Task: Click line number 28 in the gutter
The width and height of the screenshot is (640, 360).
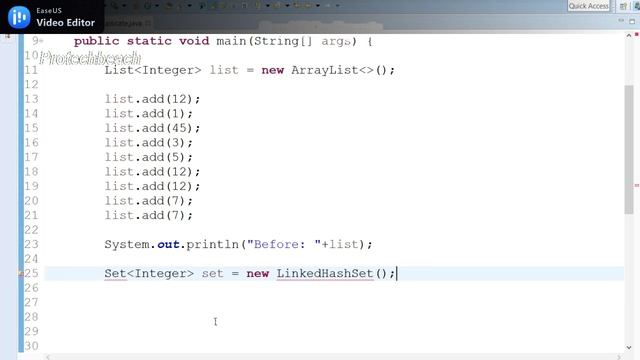Action: 31,317
